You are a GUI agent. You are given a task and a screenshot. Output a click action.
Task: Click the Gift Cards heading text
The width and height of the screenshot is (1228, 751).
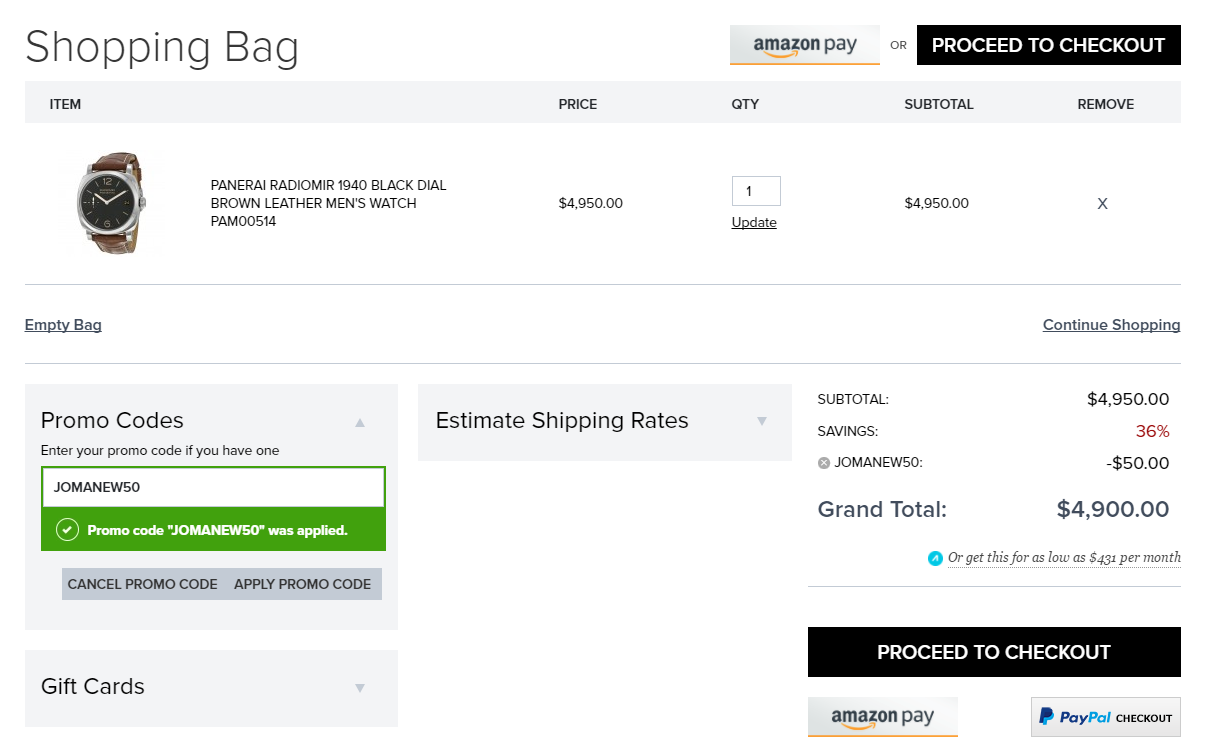point(93,686)
